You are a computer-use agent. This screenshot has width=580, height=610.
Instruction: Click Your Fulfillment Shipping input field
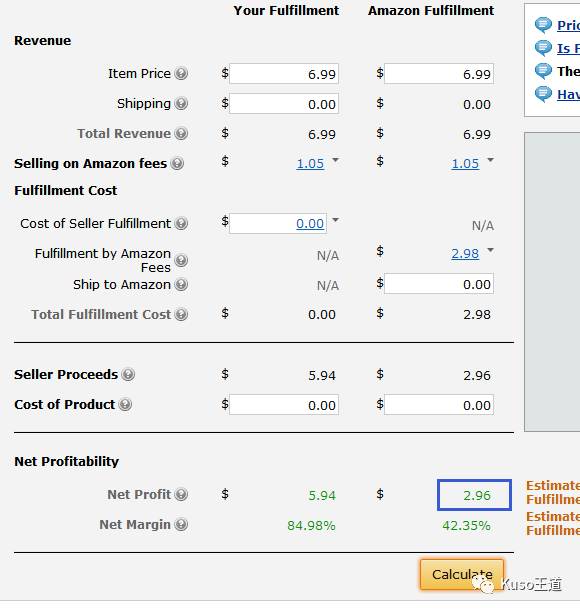coord(284,103)
